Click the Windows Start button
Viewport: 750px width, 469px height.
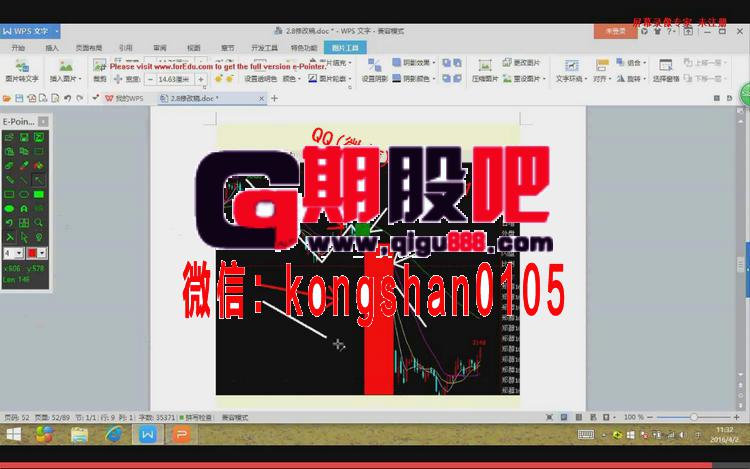tap(13, 435)
